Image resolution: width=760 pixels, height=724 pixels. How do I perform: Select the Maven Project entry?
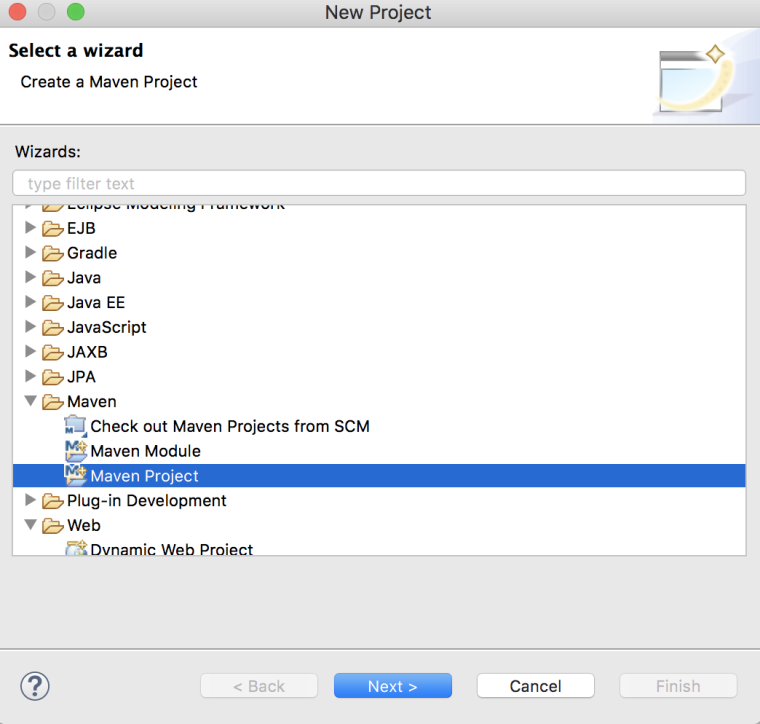coord(144,476)
